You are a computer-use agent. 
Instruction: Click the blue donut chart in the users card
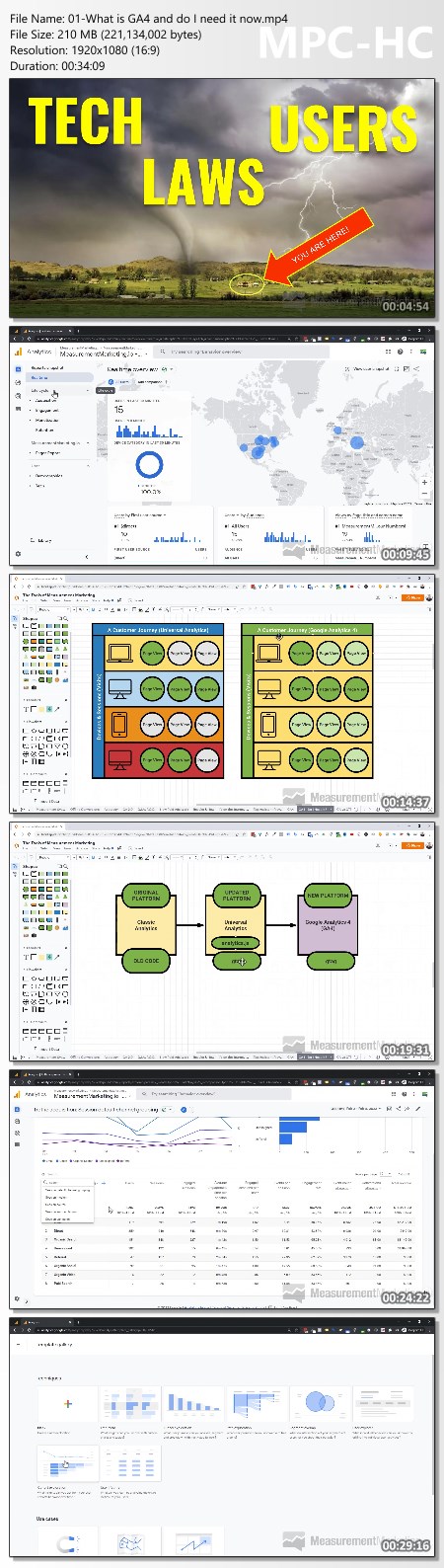click(x=150, y=465)
